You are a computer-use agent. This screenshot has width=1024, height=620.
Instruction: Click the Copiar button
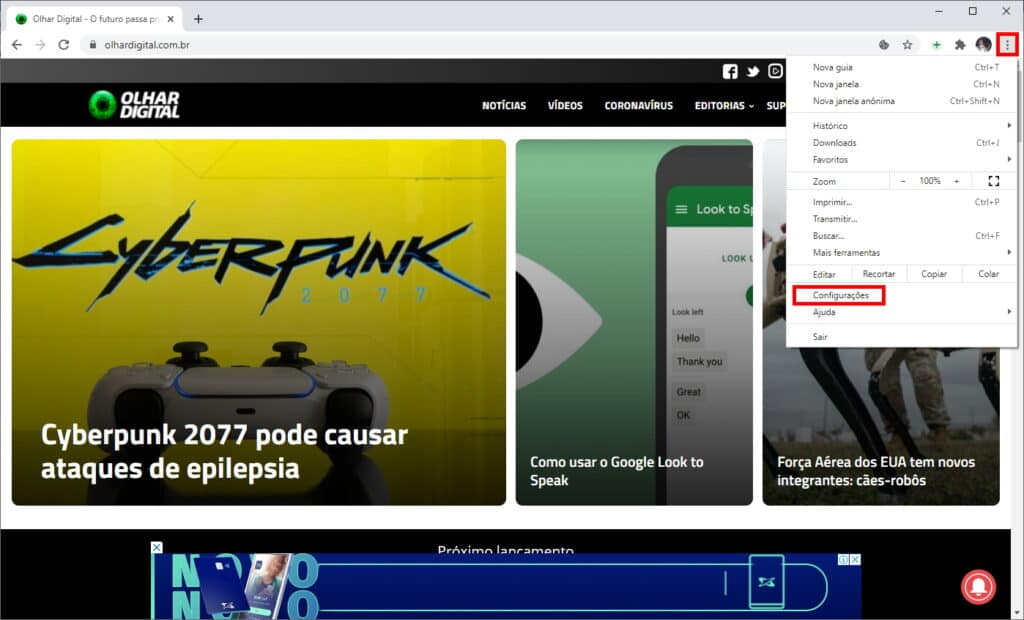click(934, 274)
